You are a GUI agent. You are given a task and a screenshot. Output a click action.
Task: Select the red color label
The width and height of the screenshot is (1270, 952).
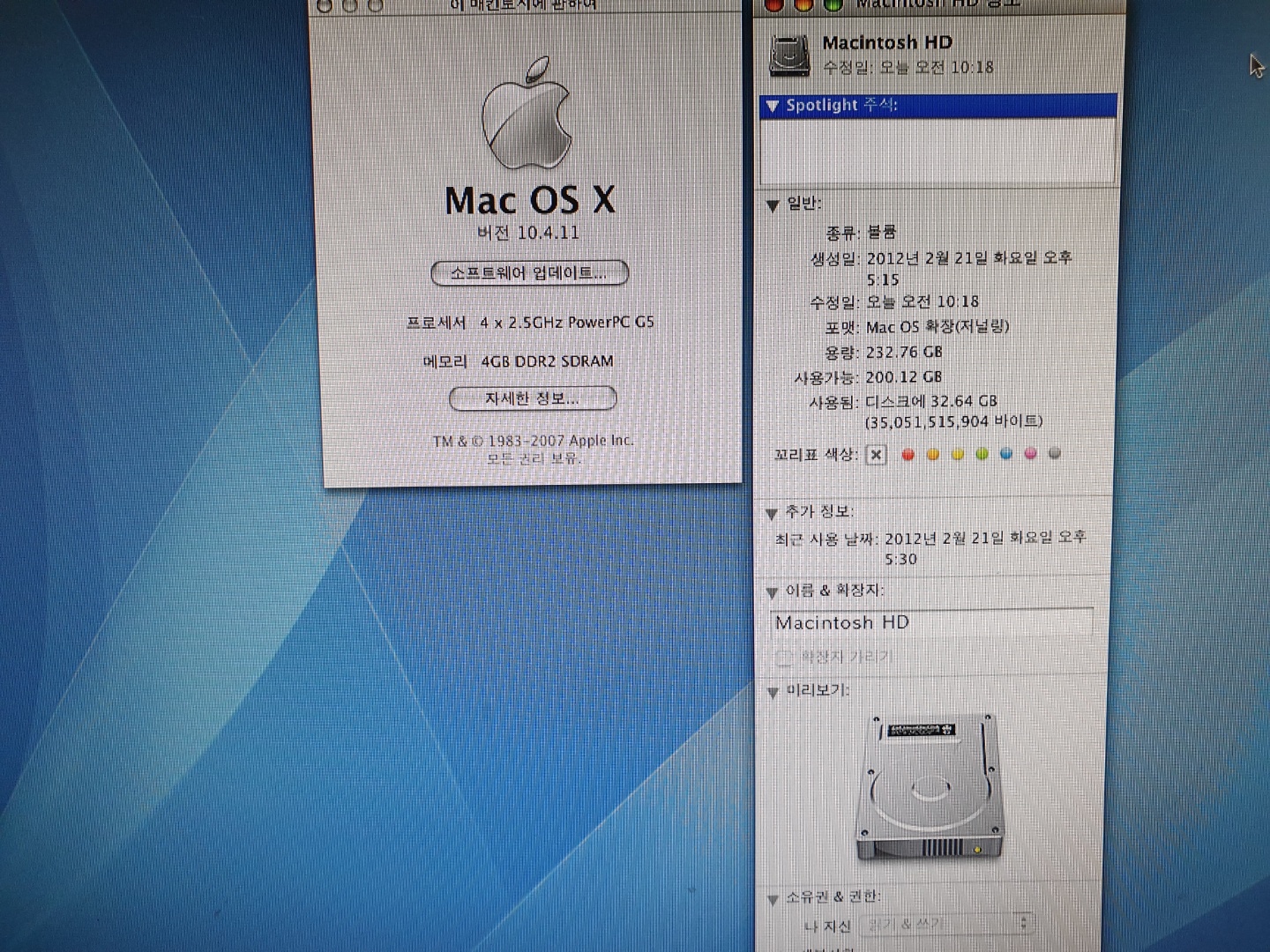pos(908,455)
